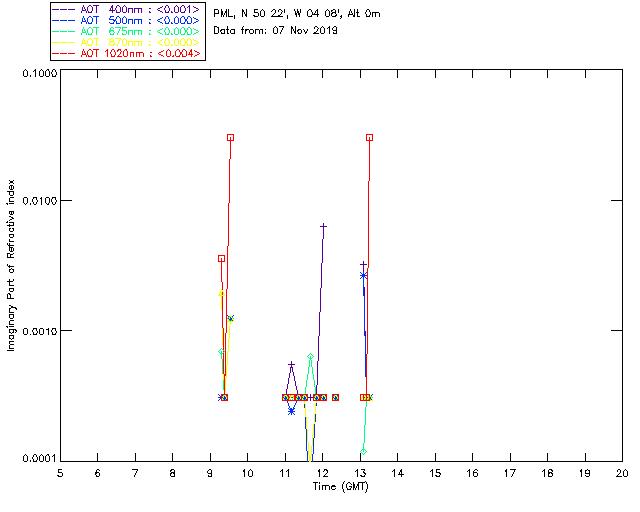Click the 0.0100 y-axis label
Screen dimensions: 640x512
(x=40, y=201)
